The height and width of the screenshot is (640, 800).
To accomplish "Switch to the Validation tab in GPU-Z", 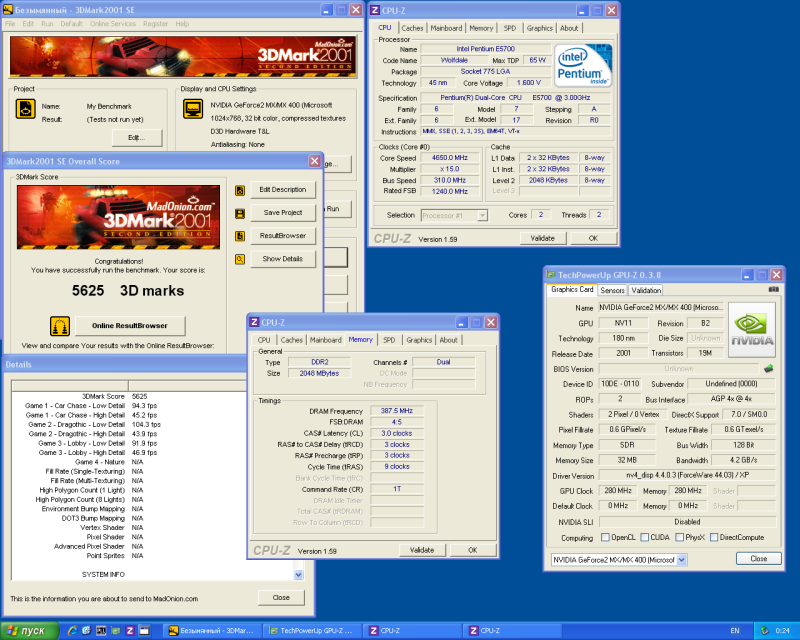I will point(646,290).
